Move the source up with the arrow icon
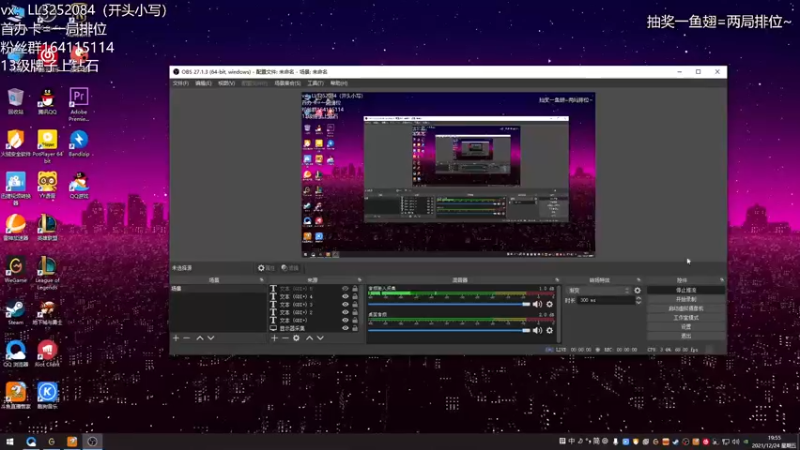 309,338
